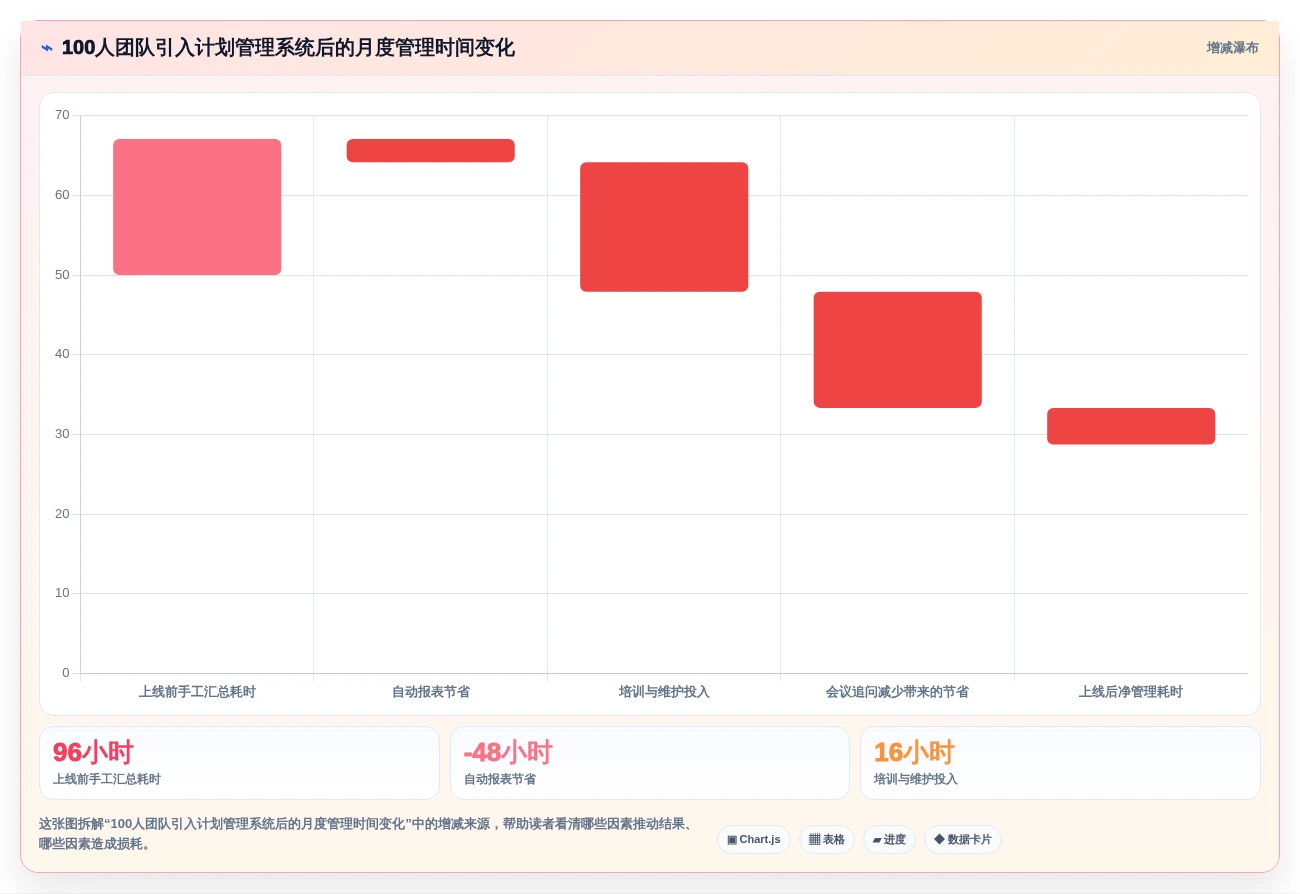Click y-axis value 0
The image size is (1300, 894).
(66, 672)
